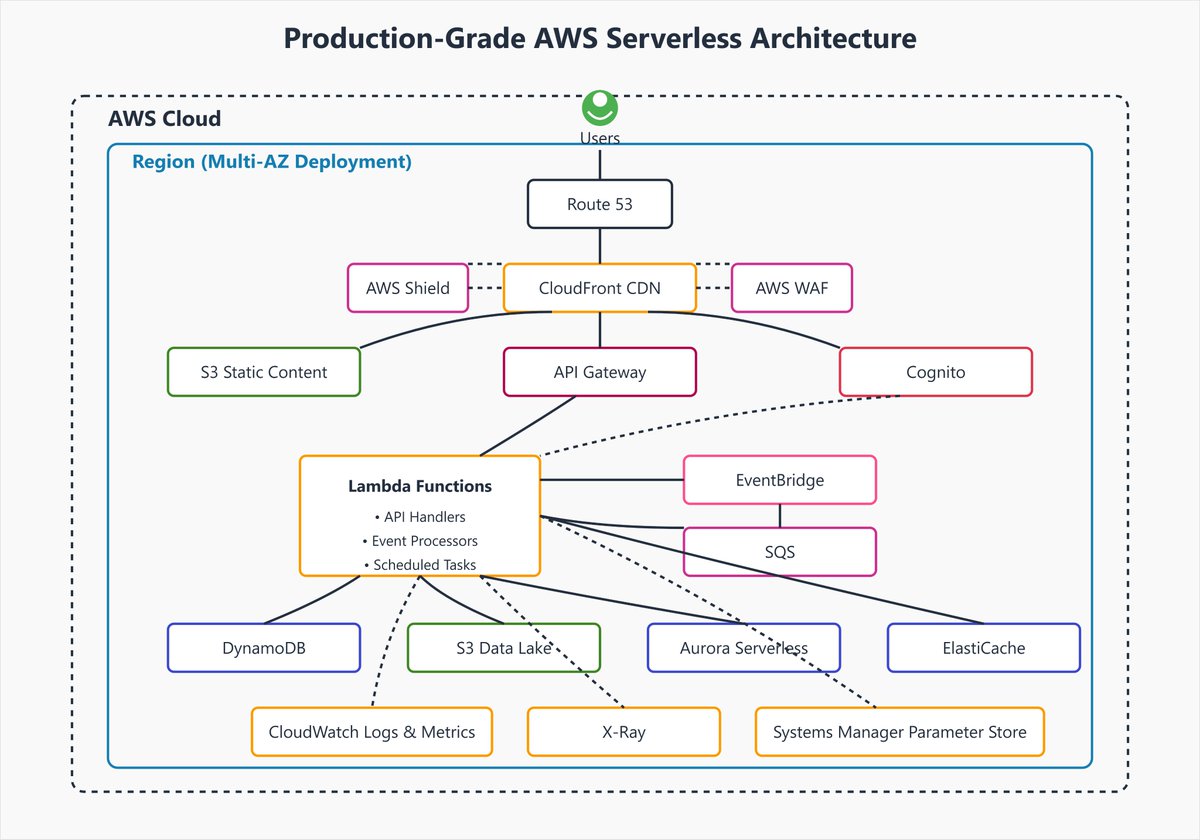Click the Scheduled Tasks bullet text
Image resolution: width=1200 pixels, height=840 pixels.
(x=420, y=565)
